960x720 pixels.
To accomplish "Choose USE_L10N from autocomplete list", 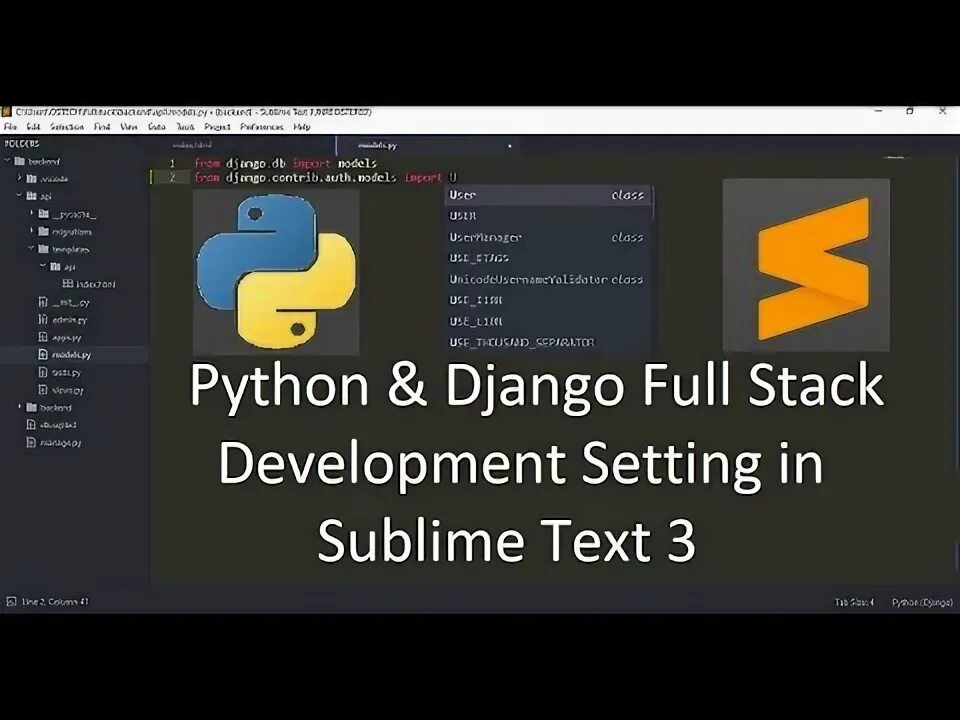I will (x=547, y=321).
